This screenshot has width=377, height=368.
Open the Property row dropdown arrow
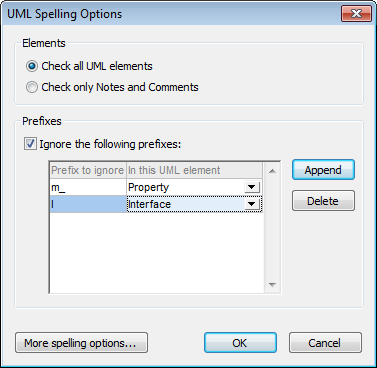tap(252, 187)
